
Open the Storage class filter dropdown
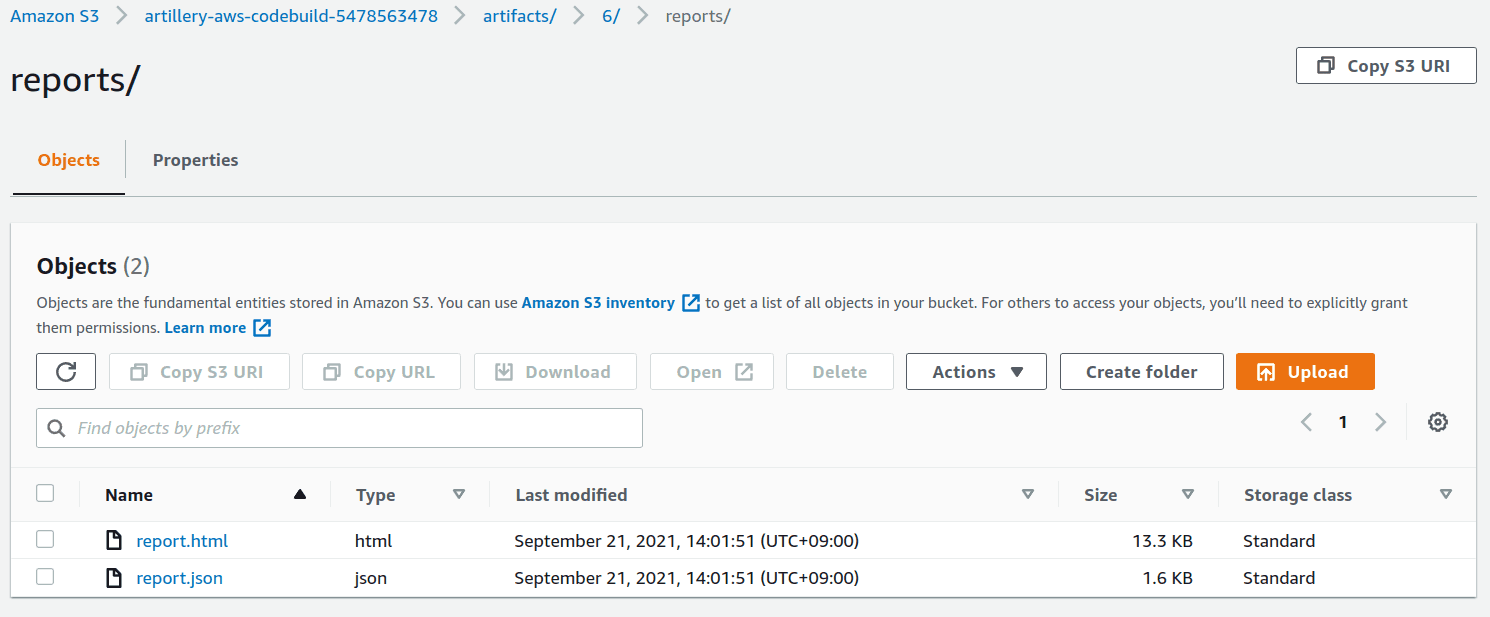click(1446, 493)
